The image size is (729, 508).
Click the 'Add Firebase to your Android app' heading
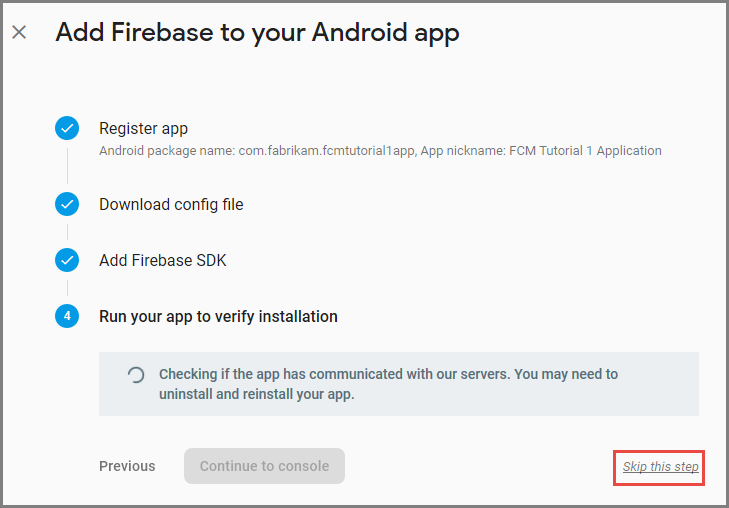[257, 32]
